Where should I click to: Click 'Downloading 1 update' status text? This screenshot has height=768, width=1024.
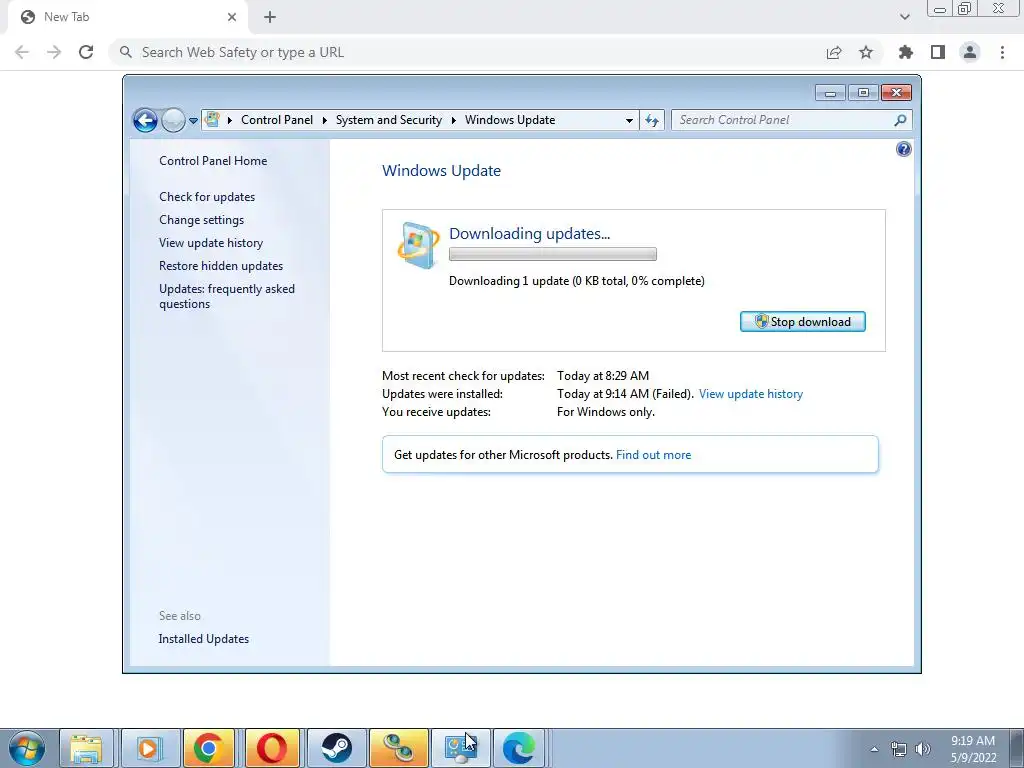click(x=577, y=281)
